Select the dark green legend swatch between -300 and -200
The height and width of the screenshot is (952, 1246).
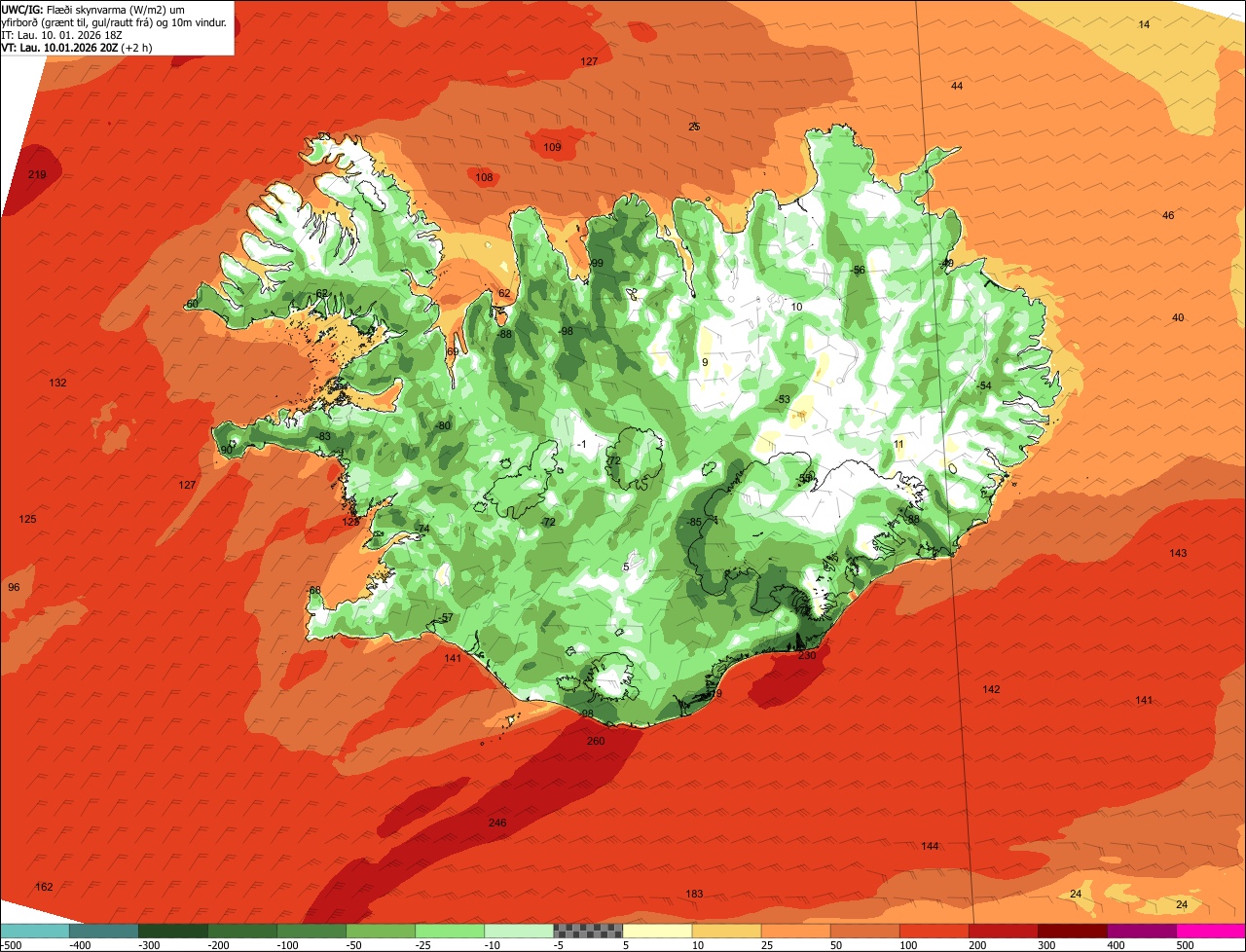(173, 931)
